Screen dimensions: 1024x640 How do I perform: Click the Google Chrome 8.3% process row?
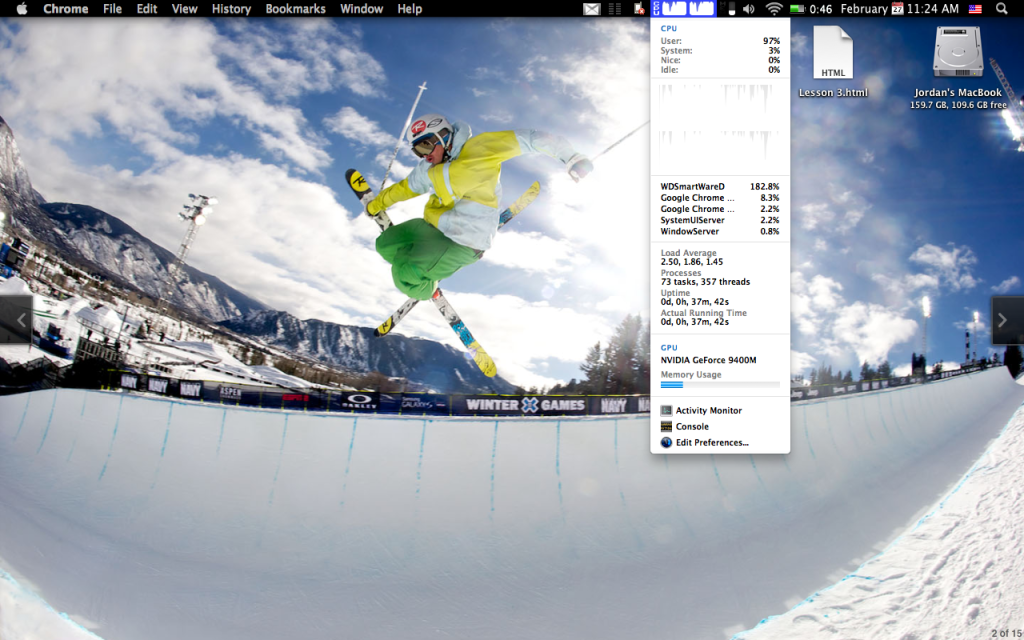pyautogui.click(x=720, y=198)
